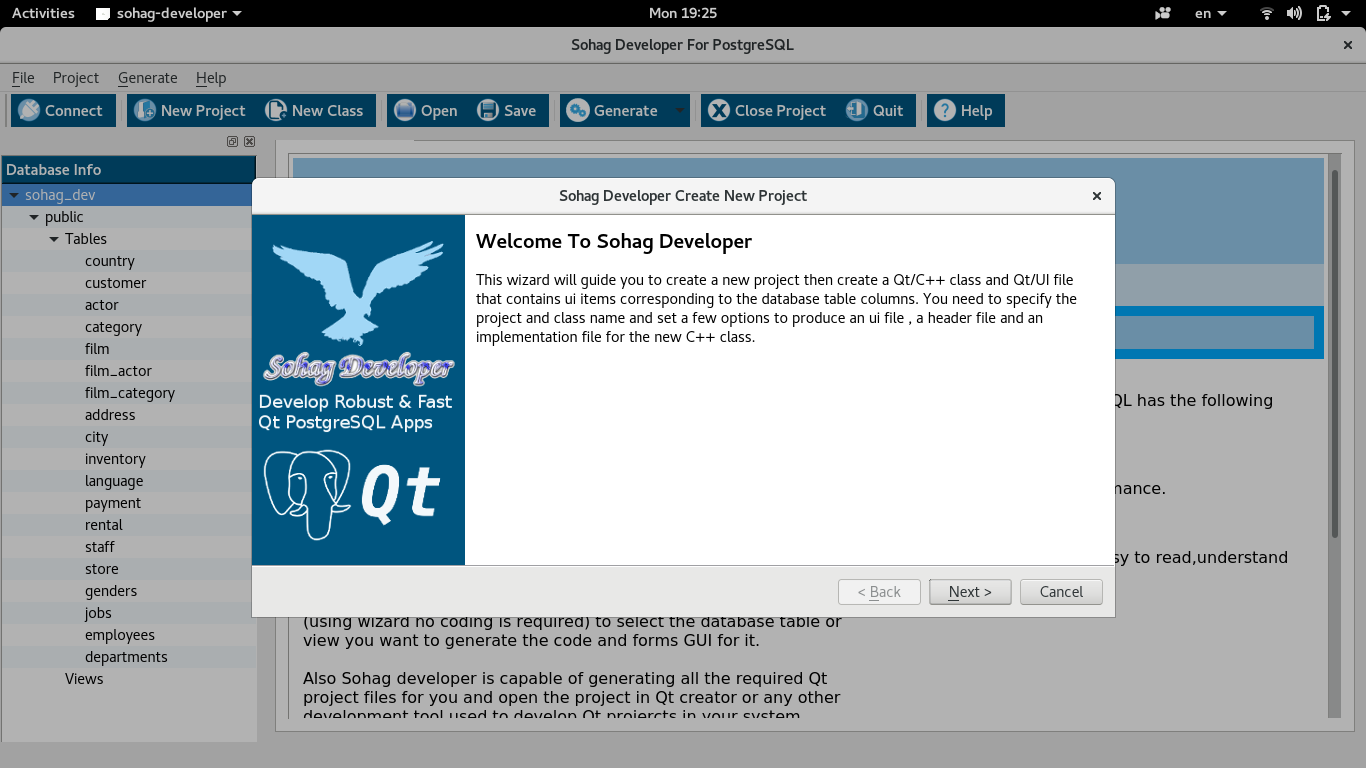Select the departments table
1366x768 pixels.
pos(126,657)
